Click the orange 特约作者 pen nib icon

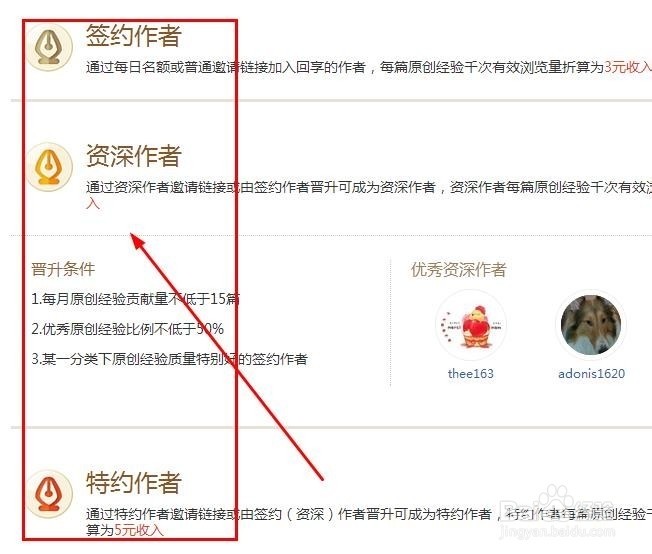49,494
